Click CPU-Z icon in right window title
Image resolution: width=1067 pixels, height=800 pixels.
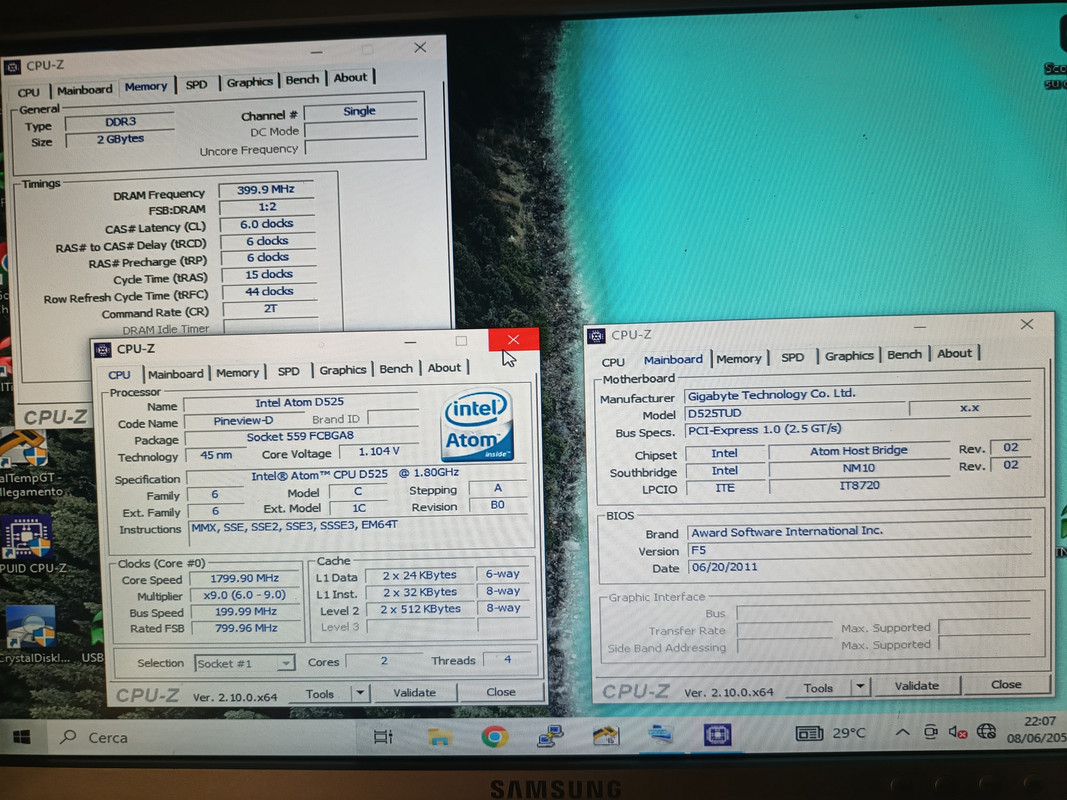597,335
